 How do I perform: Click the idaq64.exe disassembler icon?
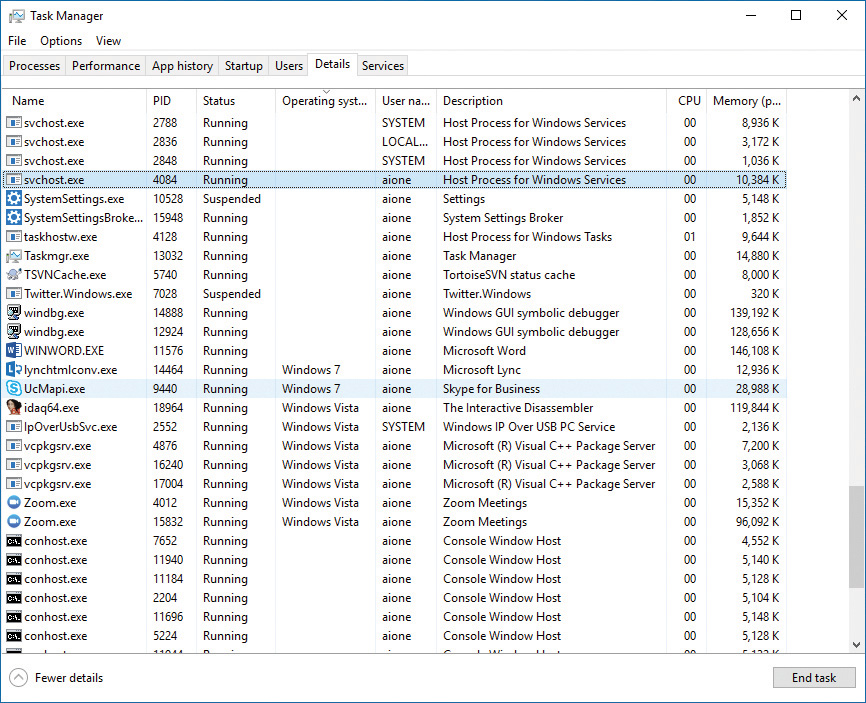tap(14, 408)
